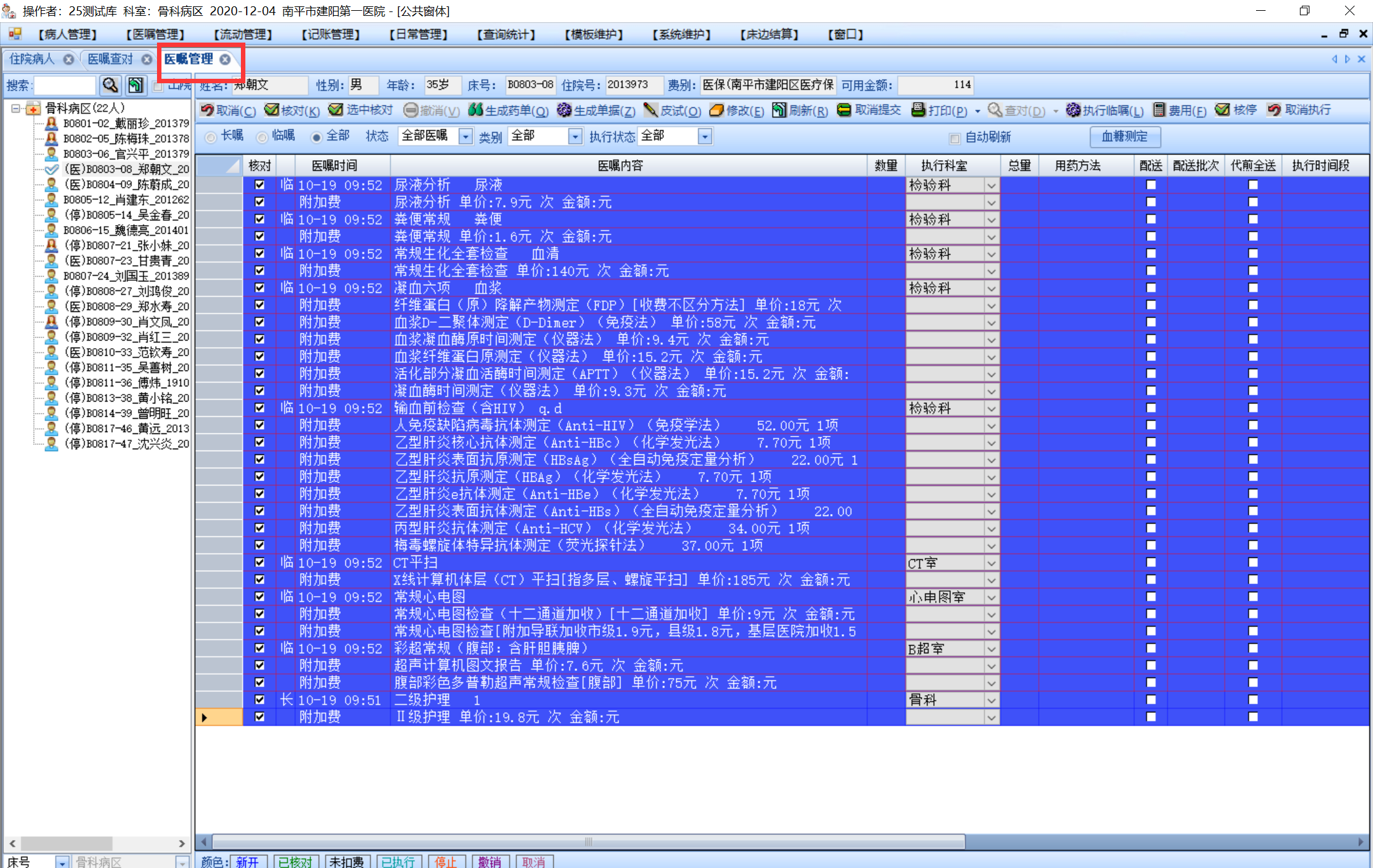
Task: Click the 生成药单(Q) toolbar icon
Action: click(475, 111)
